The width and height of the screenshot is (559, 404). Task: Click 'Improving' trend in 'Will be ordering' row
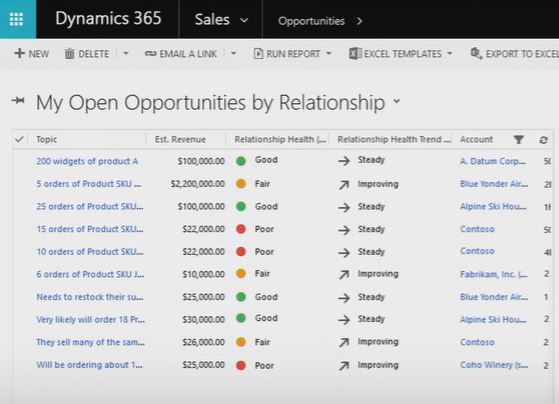click(x=378, y=365)
